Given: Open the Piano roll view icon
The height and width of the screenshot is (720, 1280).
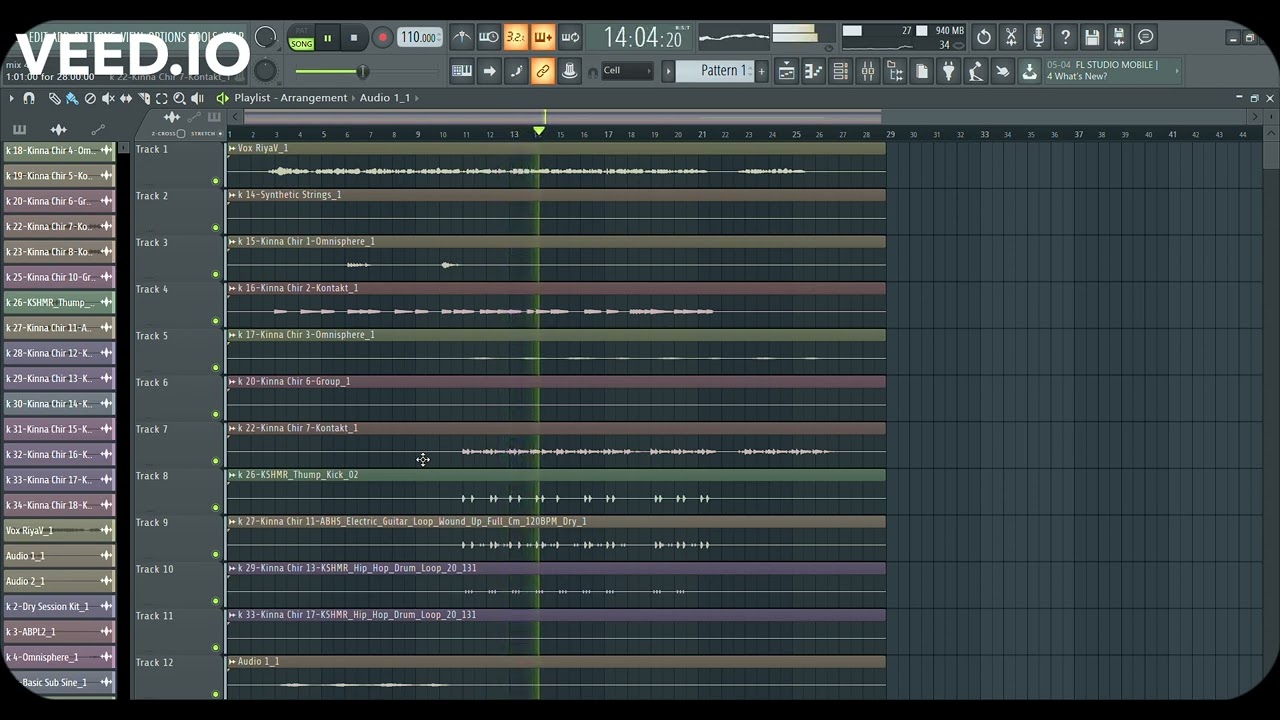Looking at the screenshot, I should click(x=814, y=71).
